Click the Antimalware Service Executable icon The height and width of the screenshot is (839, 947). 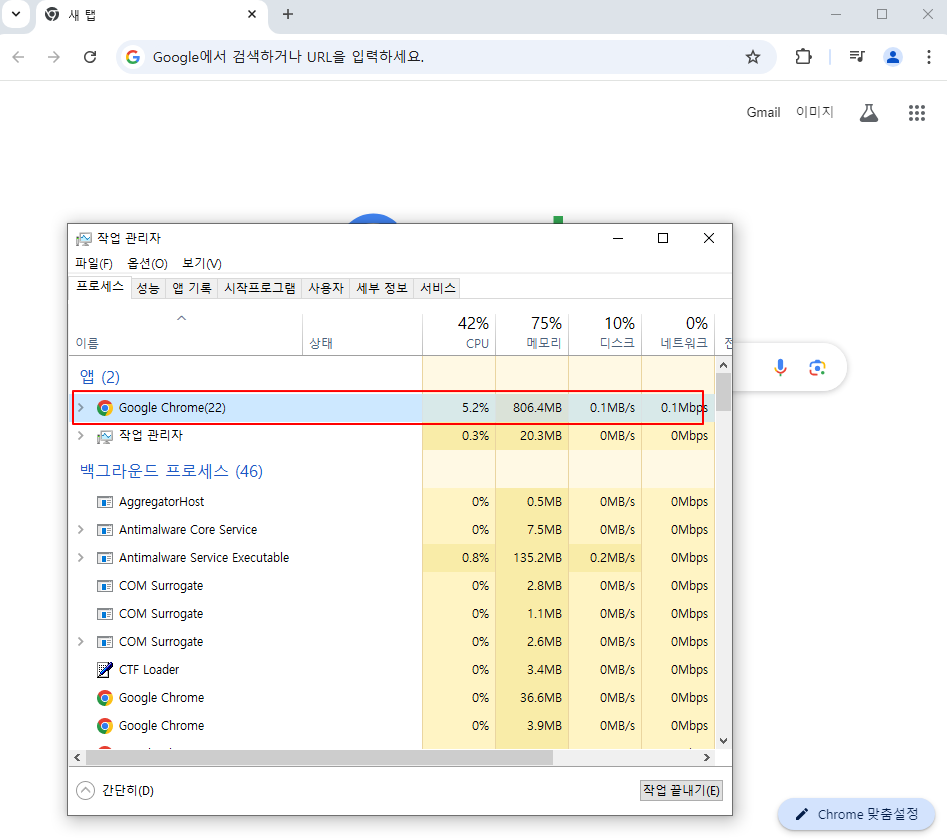pyautogui.click(x=105, y=558)
